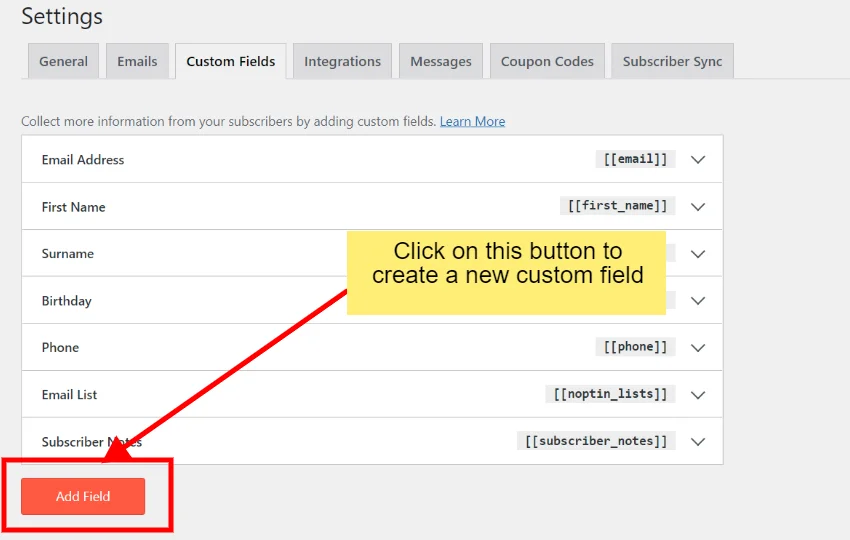The width and height of the screenshot is (850, 540).
Task: Expand the Surname field chevron
Action: coord(698,254)
